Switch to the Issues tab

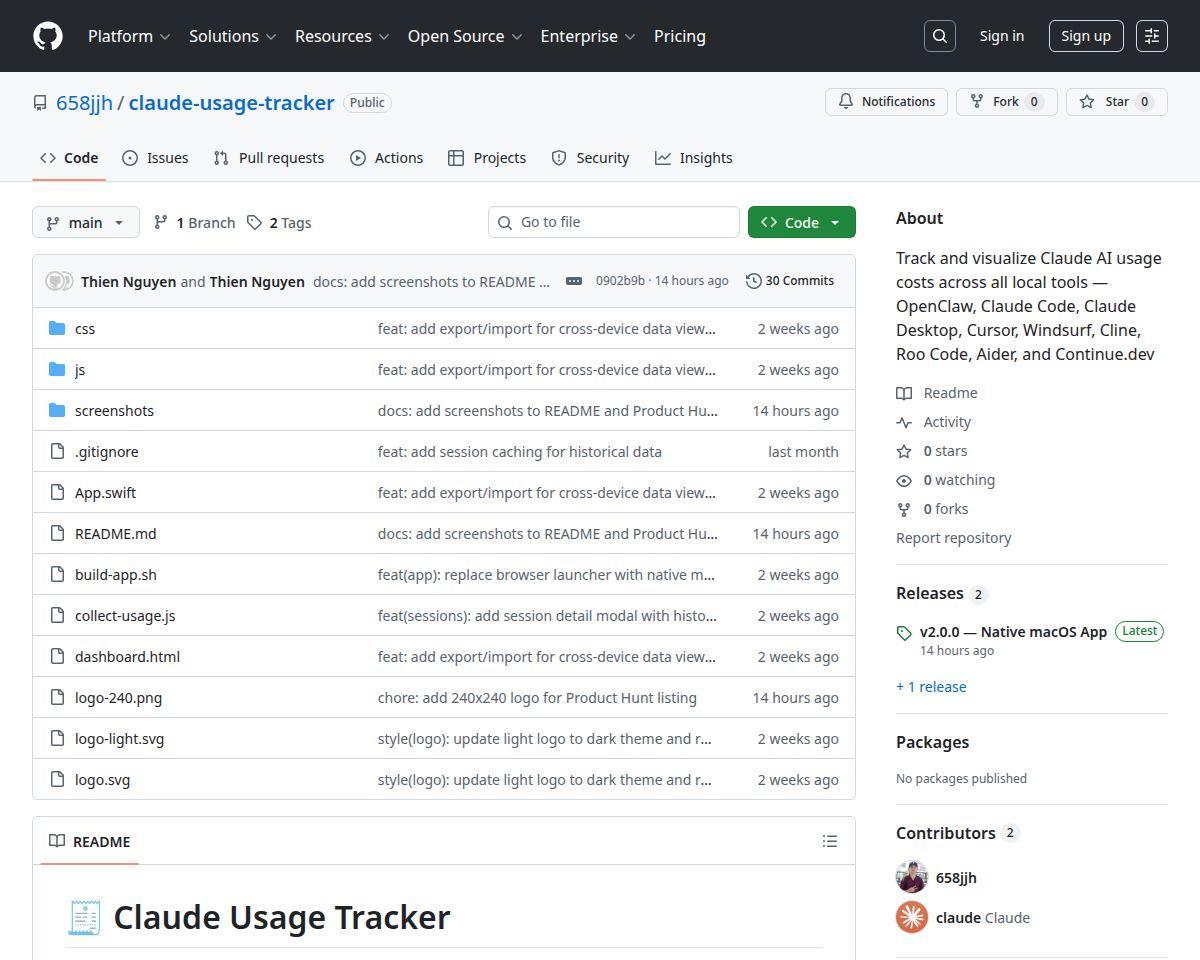coord(155,158)
